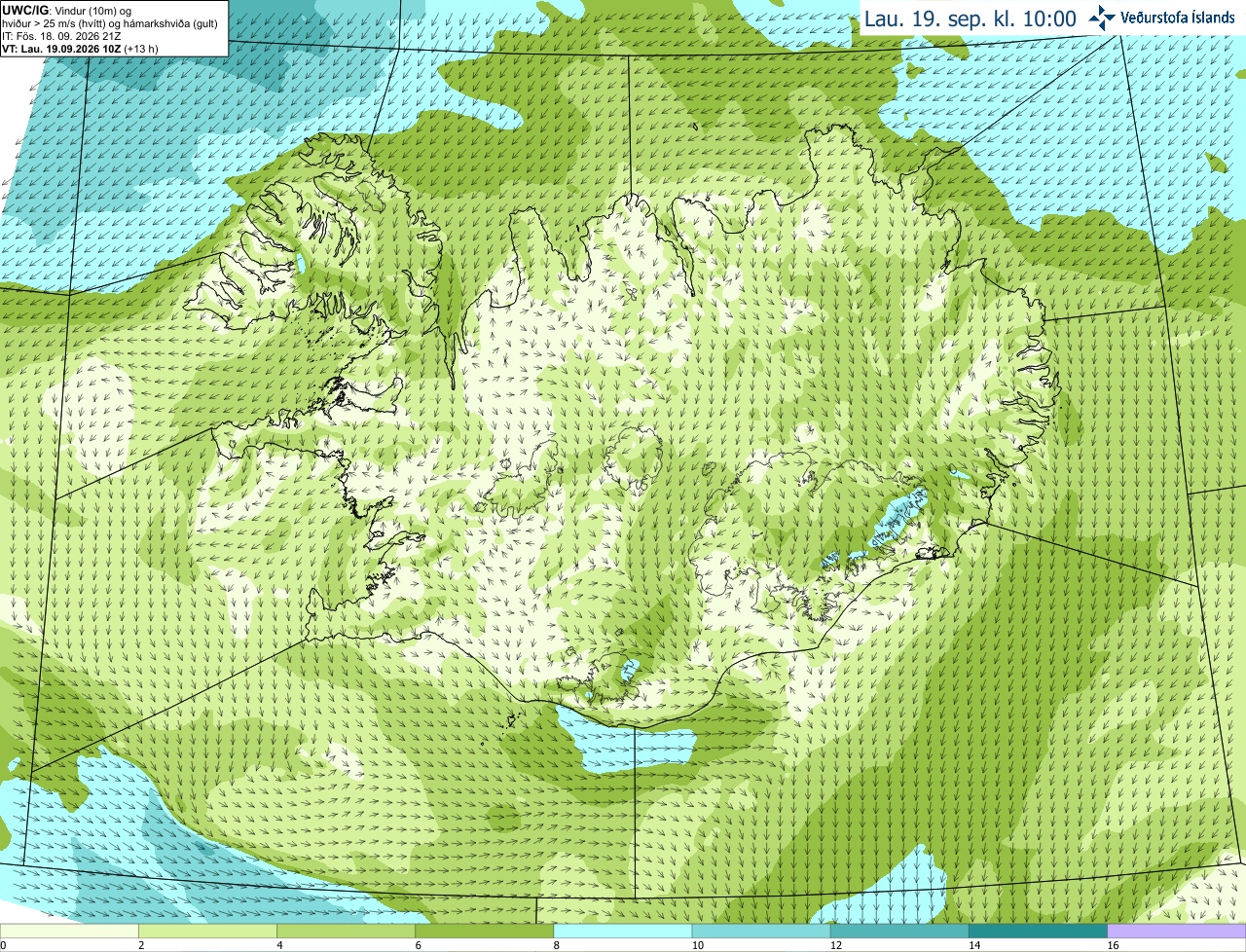Click the legend tick label 16

(x=1113, y=945)
